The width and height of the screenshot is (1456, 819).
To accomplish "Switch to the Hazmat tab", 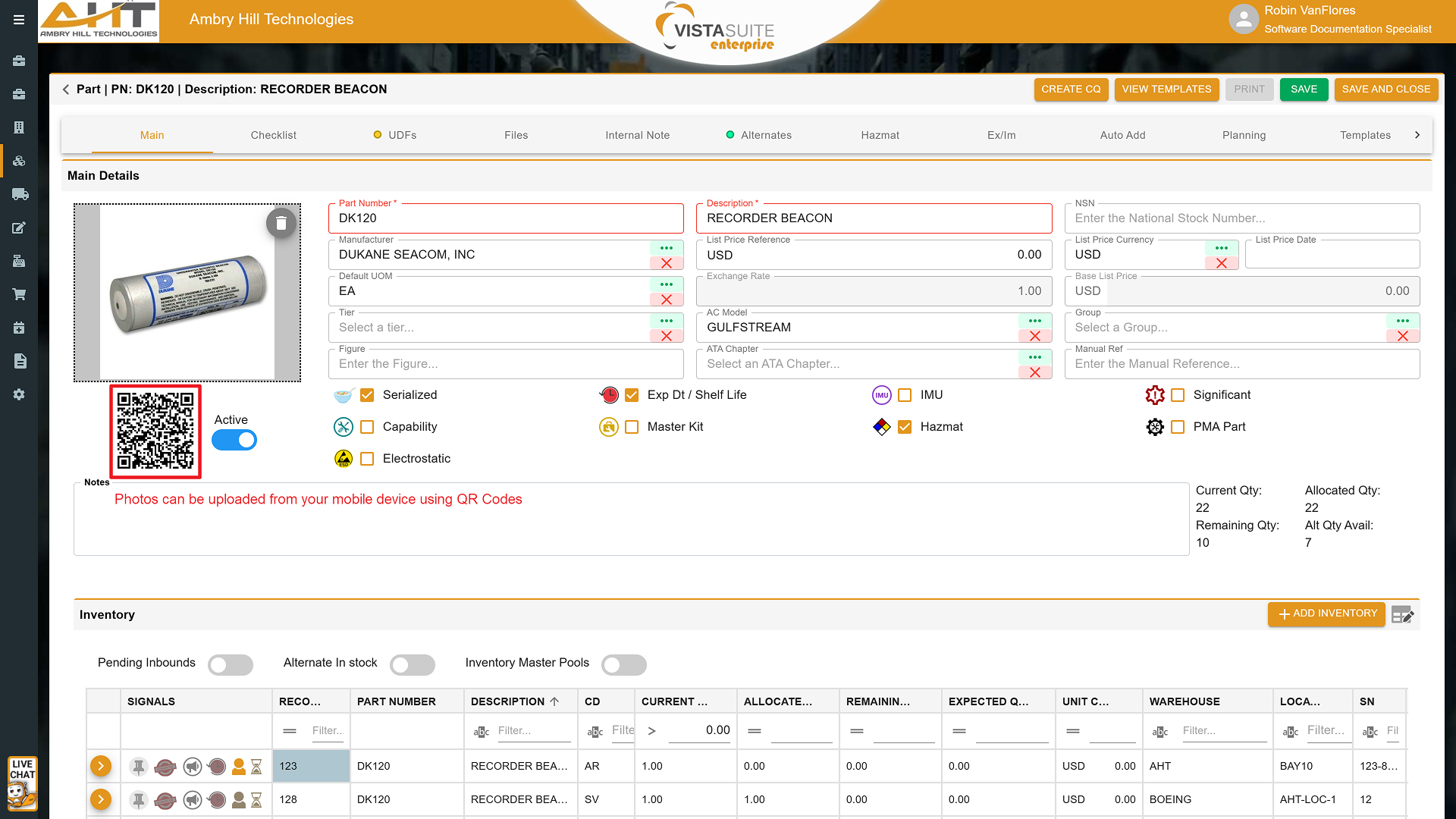I will pos(880,135).
